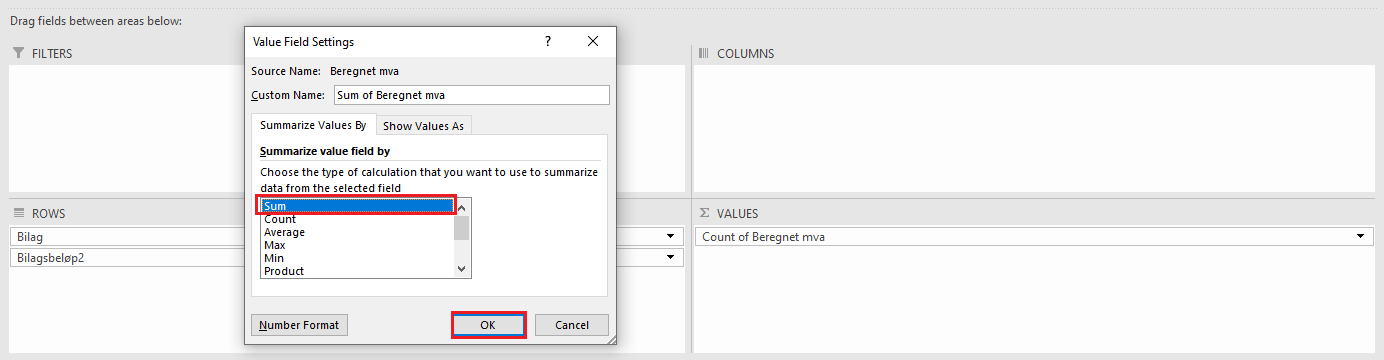Switch to Show Values As tab
The image size is (1384, 360).
coord(424,126)
